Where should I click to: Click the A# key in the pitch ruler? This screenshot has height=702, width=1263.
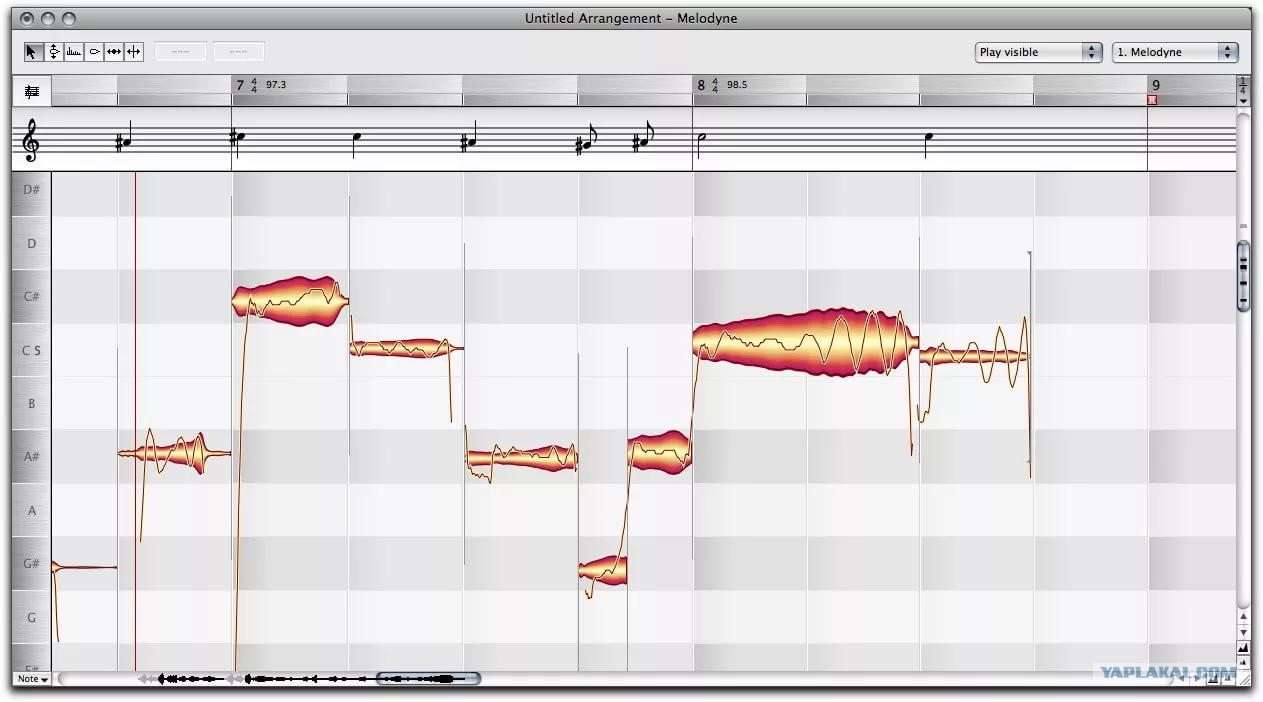[32, 457]
